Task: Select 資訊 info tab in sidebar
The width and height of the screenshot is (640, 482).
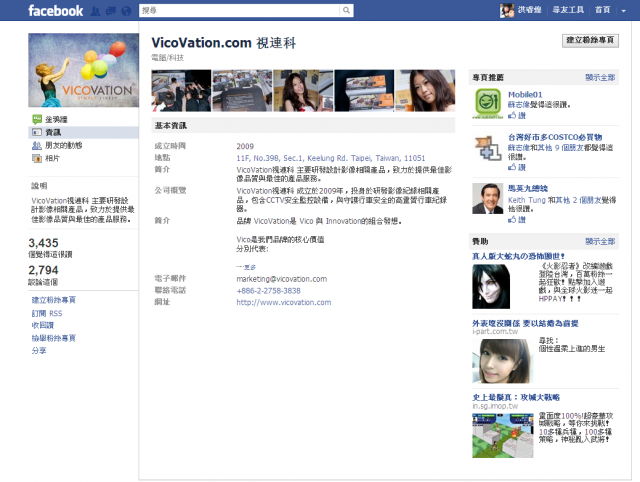Action: [x=53, y=132]
